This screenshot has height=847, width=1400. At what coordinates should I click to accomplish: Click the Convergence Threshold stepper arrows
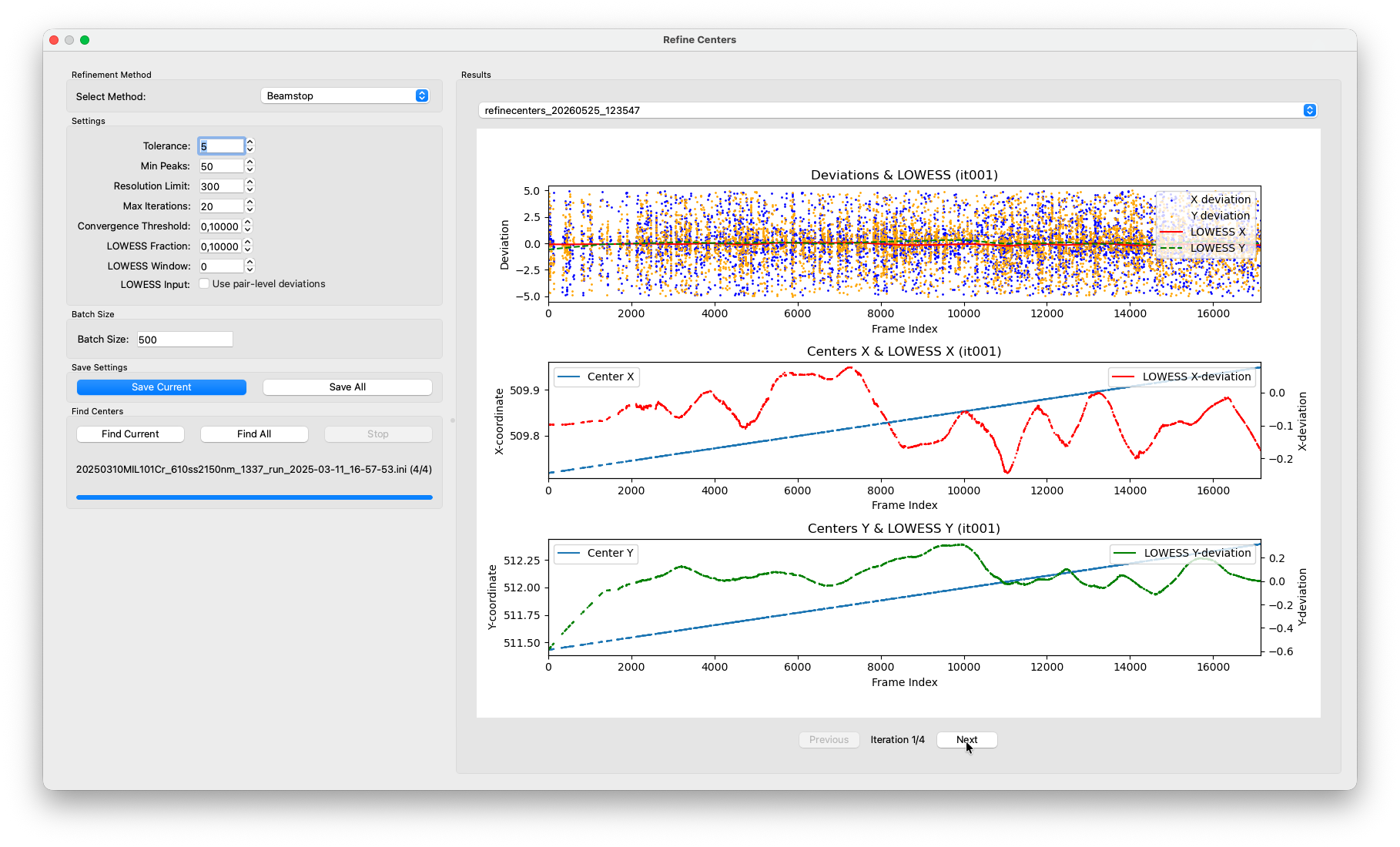(x=248, y=226)
